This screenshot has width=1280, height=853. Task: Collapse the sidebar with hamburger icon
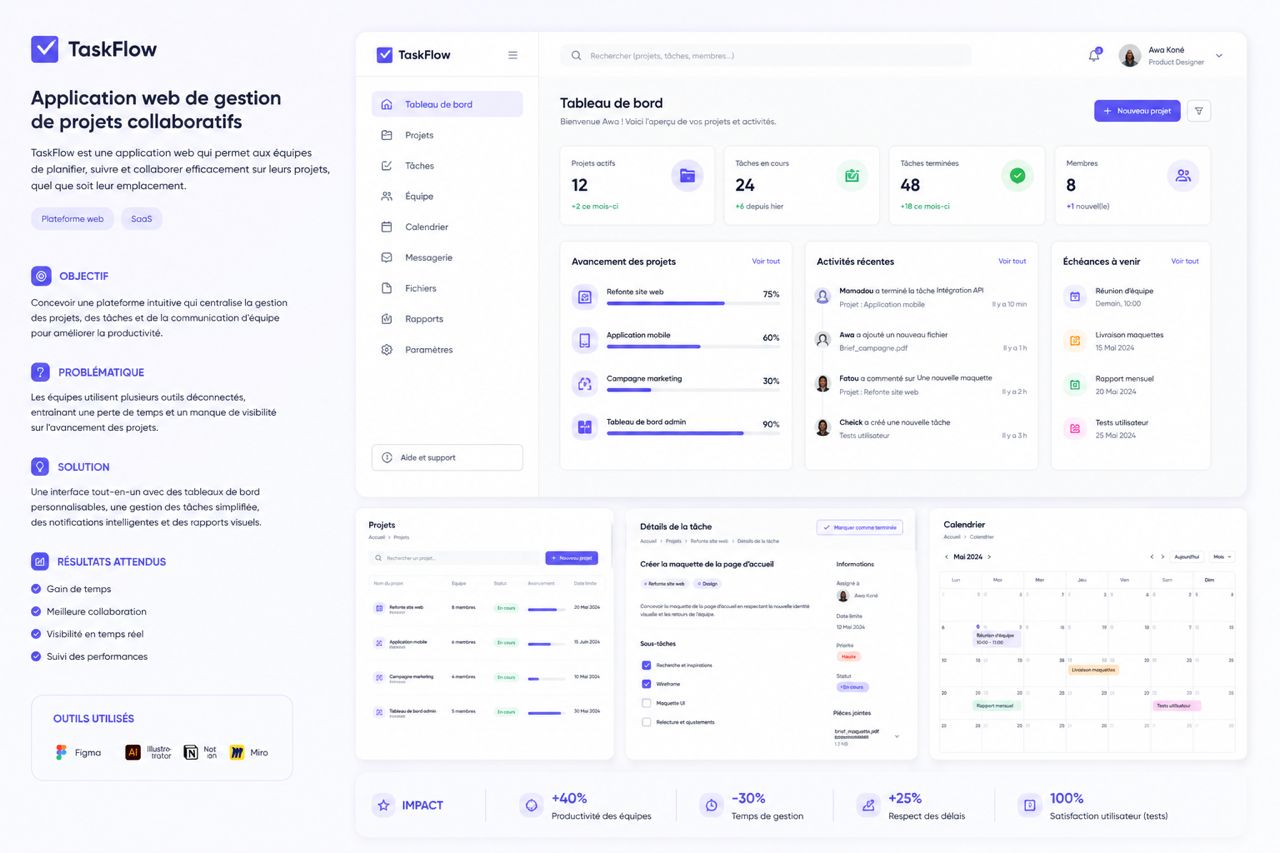(513, 55)
